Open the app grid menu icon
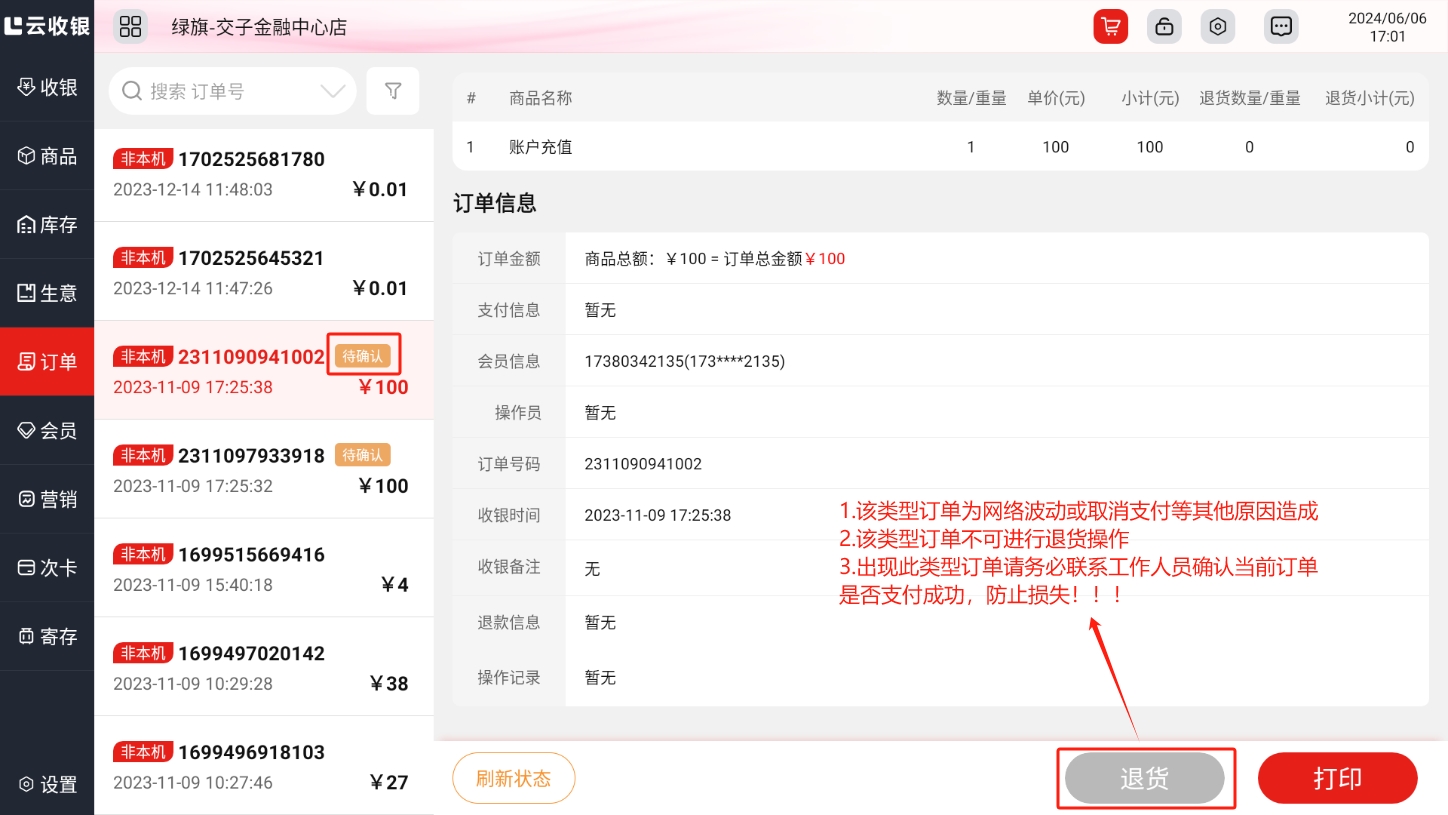The width and height of the screenshot is (1448, 815). [131, 27]
